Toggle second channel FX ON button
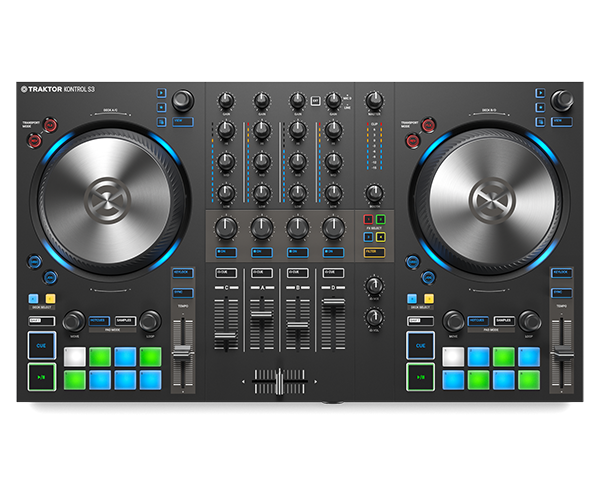Image resolution: width=600 pixels, height=480 pixels. tap(262, 252)
